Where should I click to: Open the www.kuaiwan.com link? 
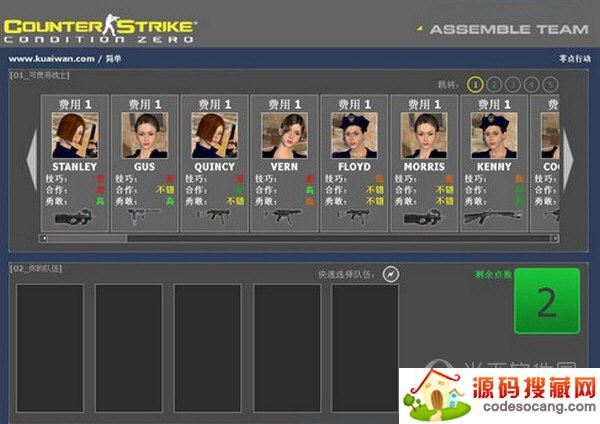click(x=51, y=59)
